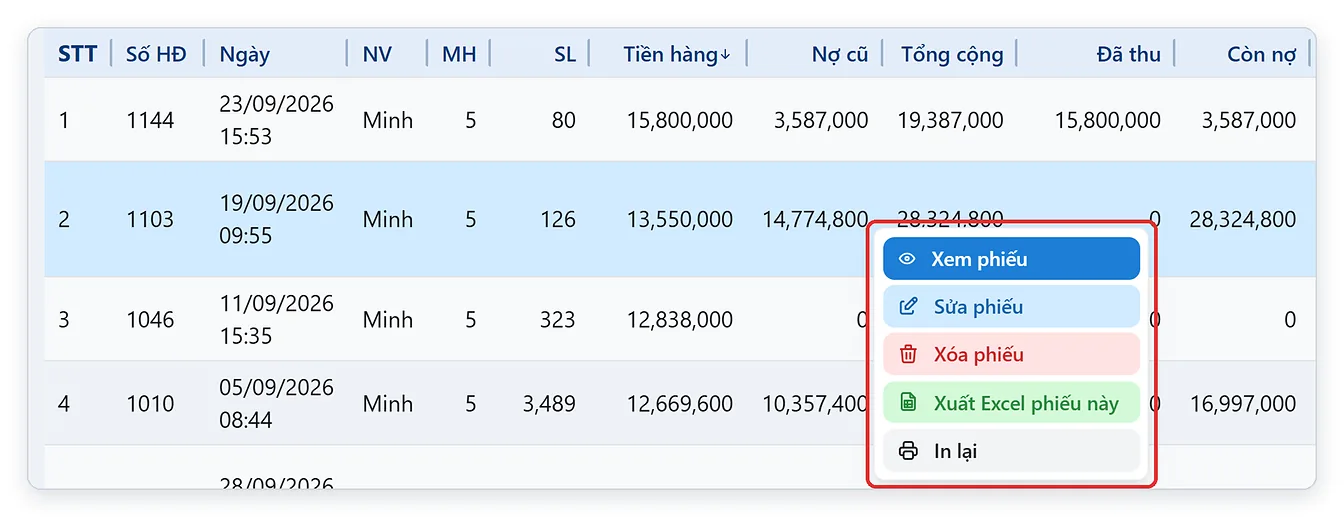Choose In lại from the context menu
Viewport: 1344px width, 517px height.
[1011, 451]
